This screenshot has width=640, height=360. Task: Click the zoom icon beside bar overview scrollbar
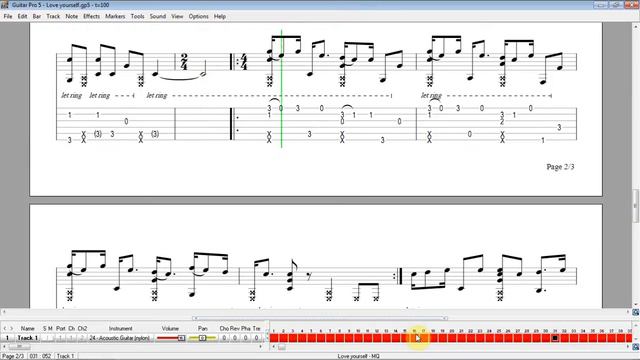click(636, 347)
